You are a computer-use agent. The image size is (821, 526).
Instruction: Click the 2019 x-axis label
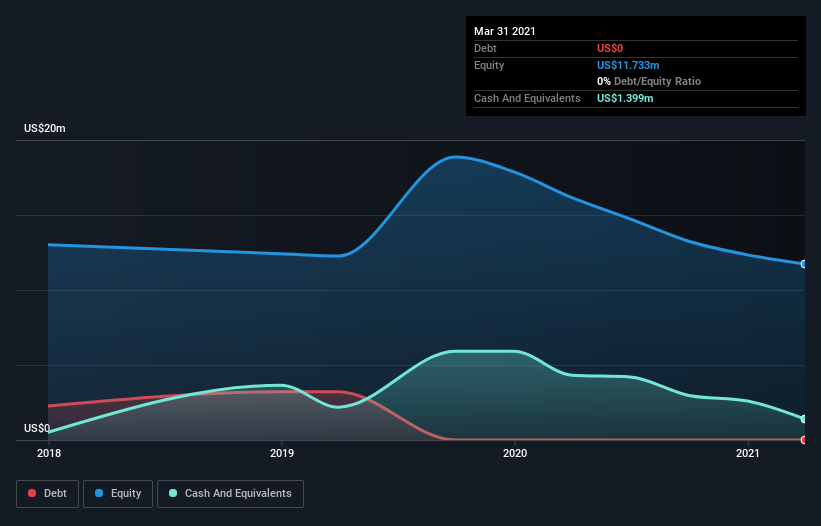(x=282, y=453)
